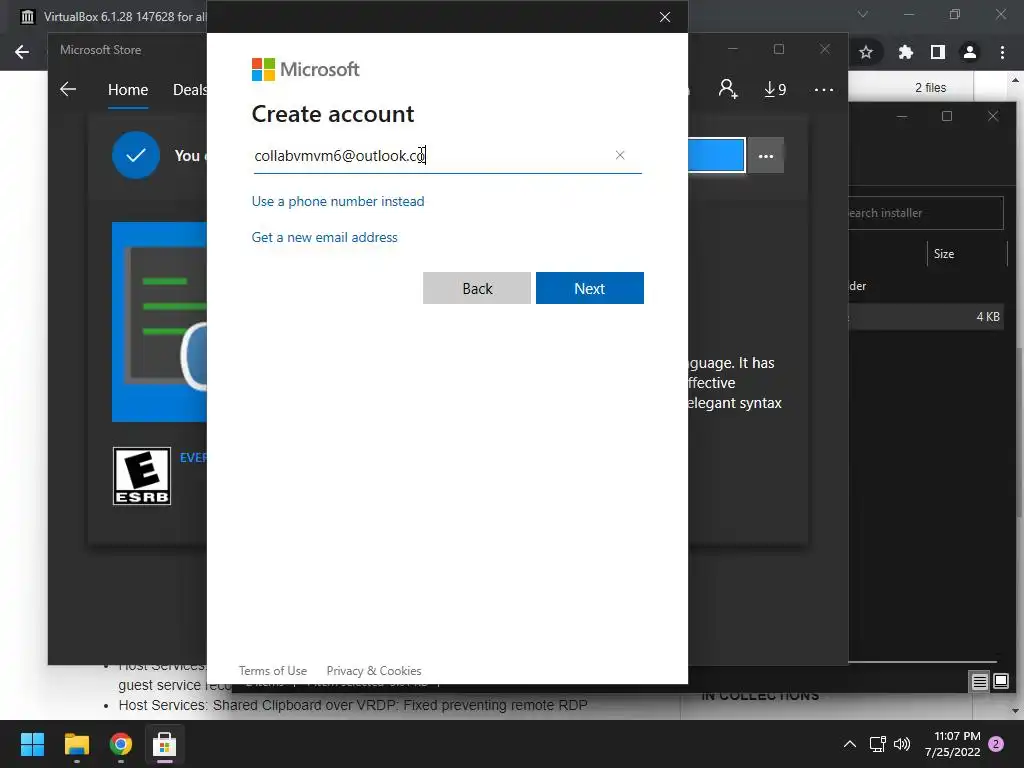This screenshot has width=1024, height=768.
Task: Click the webpage scrollbar down arrow in Chrome
Action: [x=1015, y=711]
